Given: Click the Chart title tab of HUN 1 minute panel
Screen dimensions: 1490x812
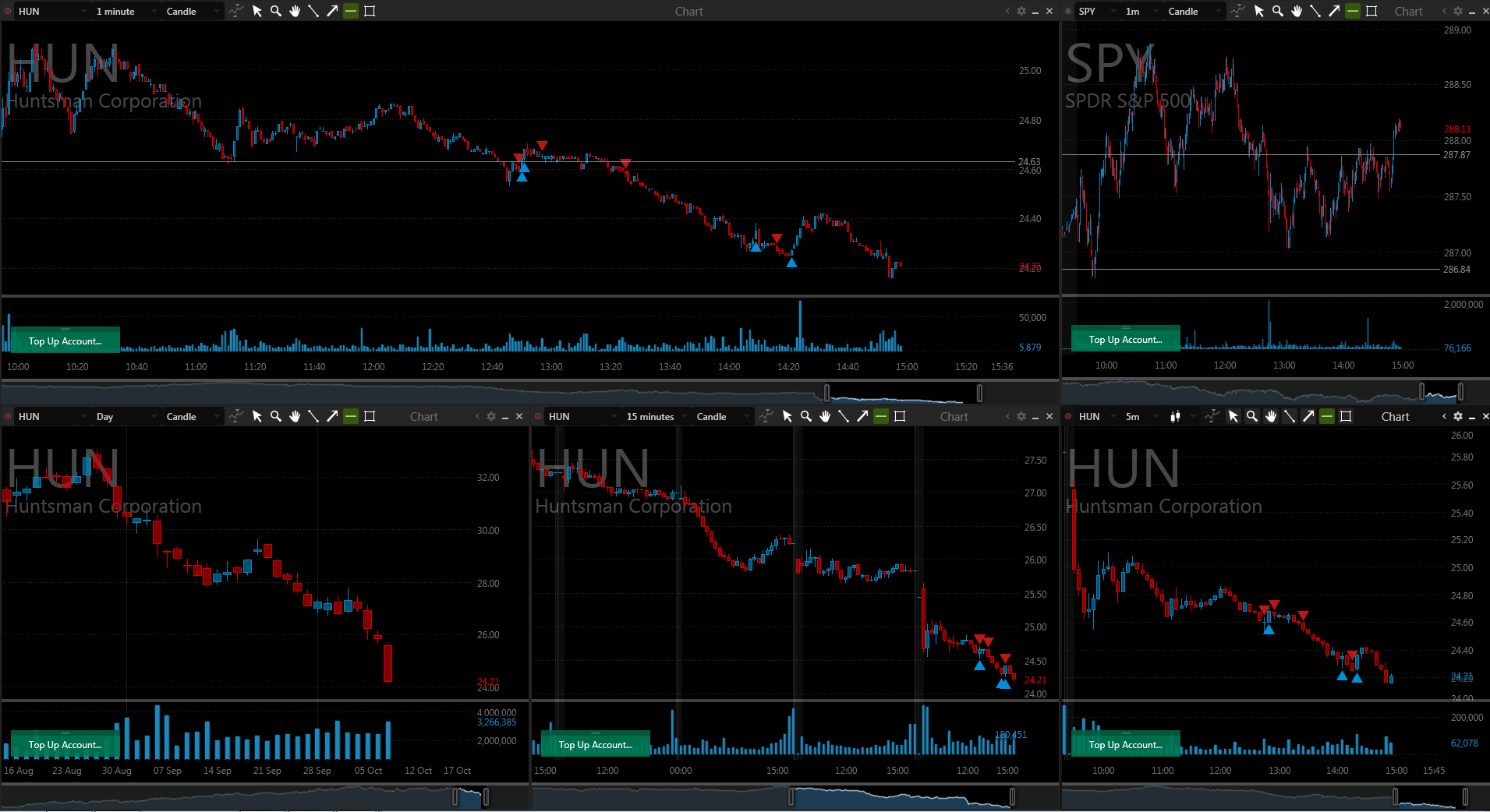Looking at the screenshot, I should coord(688,11).
